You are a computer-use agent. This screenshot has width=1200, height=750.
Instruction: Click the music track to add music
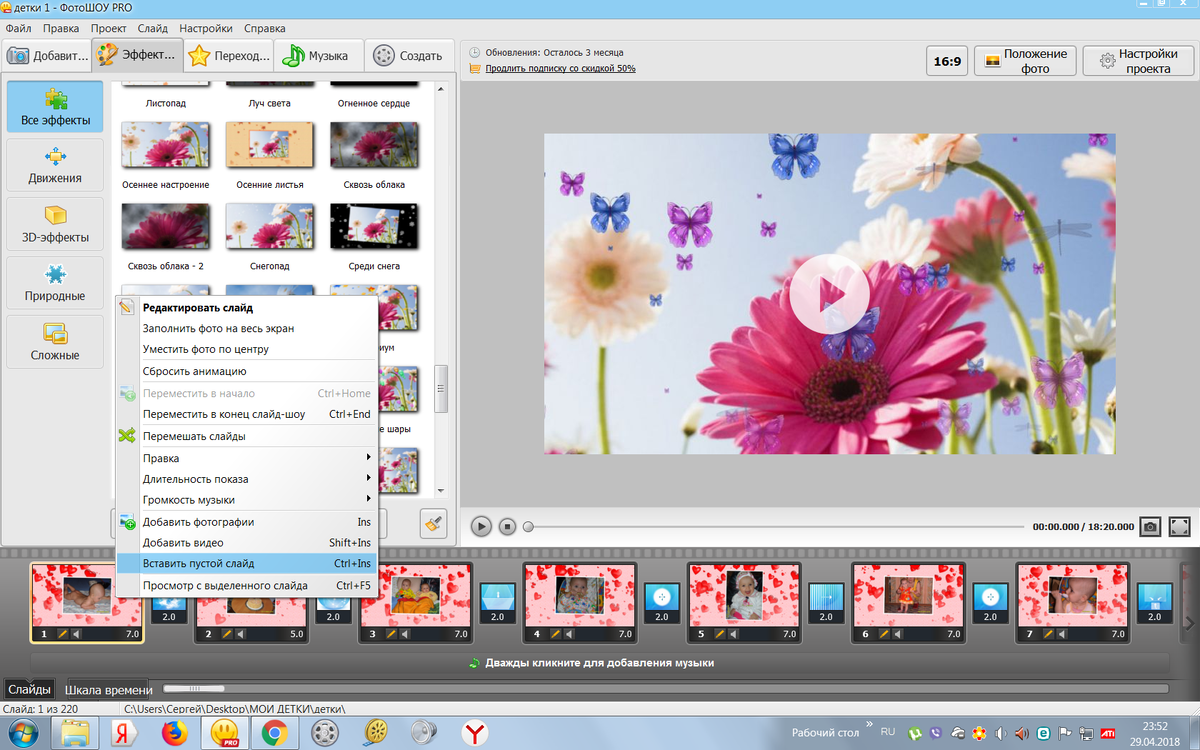point(598,662)
